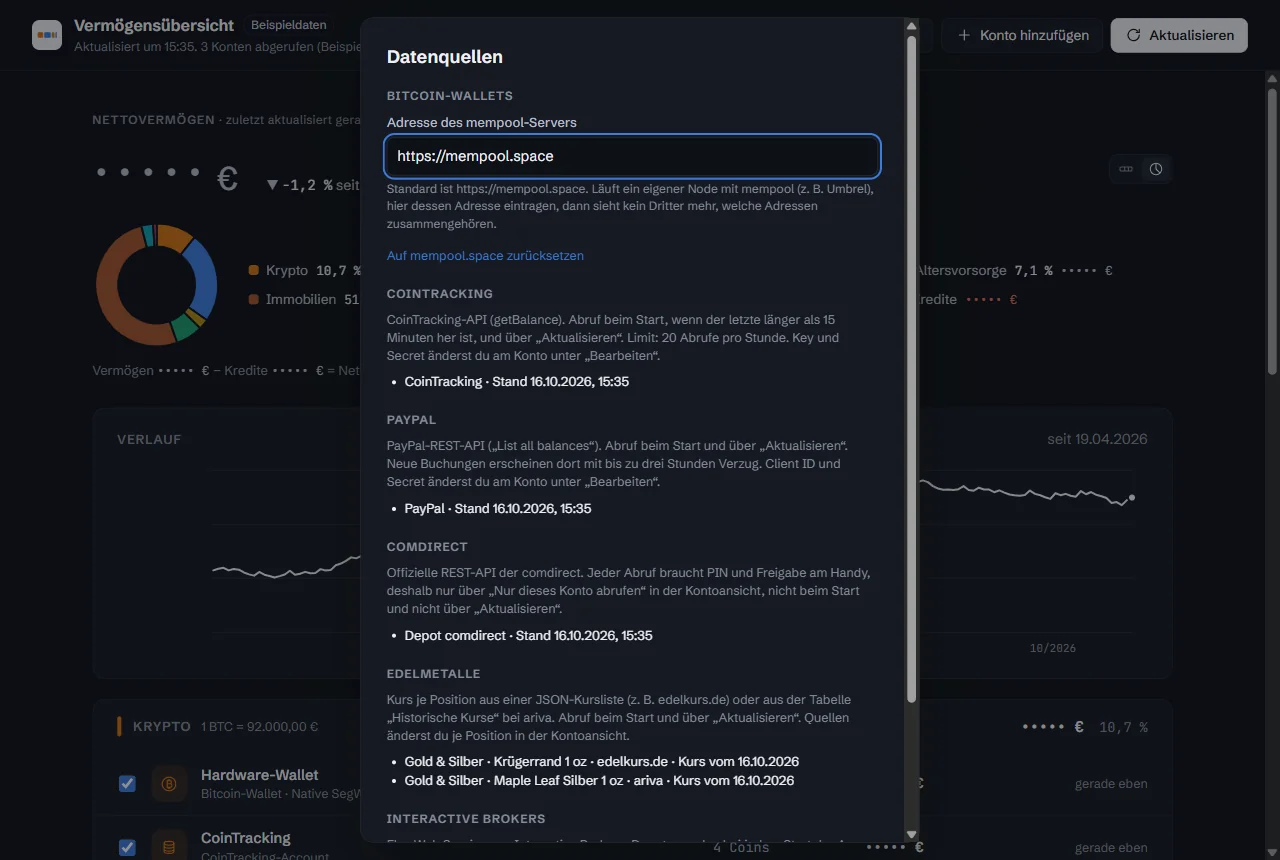Click the 'Adresse des mempool-Servers' label
The image size is (1280, 860).
[x=482, y=123]
